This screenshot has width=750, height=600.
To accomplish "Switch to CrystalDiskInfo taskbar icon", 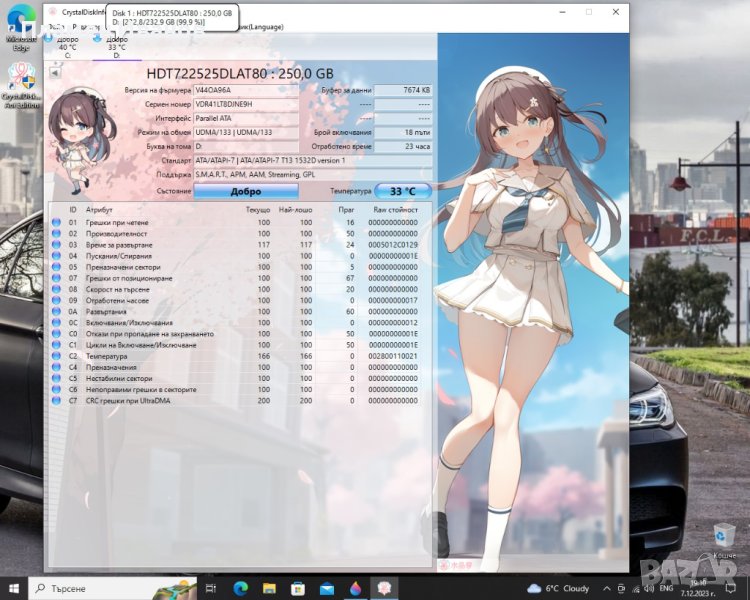I will (384, 588).
